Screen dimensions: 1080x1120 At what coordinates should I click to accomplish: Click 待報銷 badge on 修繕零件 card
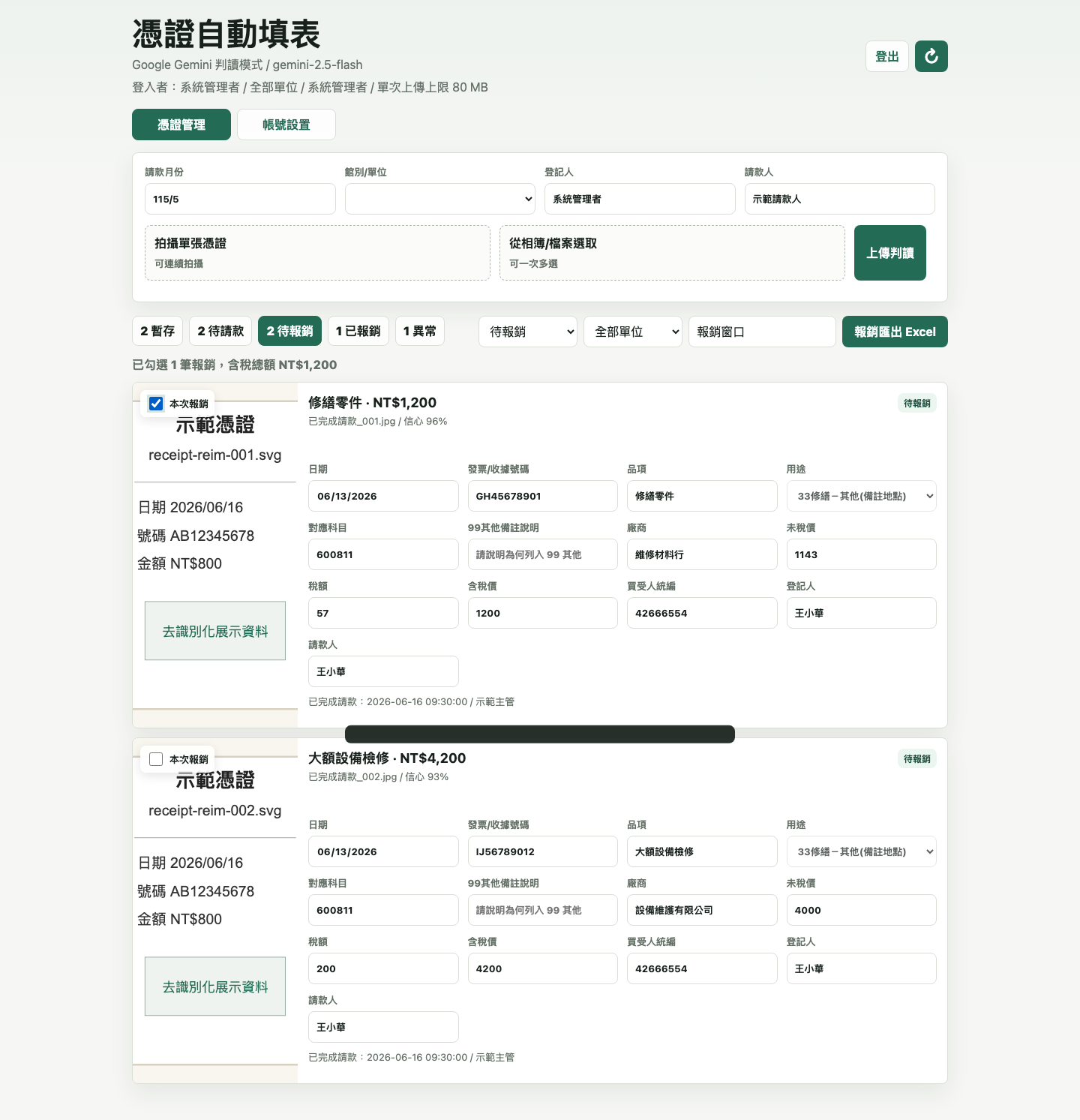(917, 403)
